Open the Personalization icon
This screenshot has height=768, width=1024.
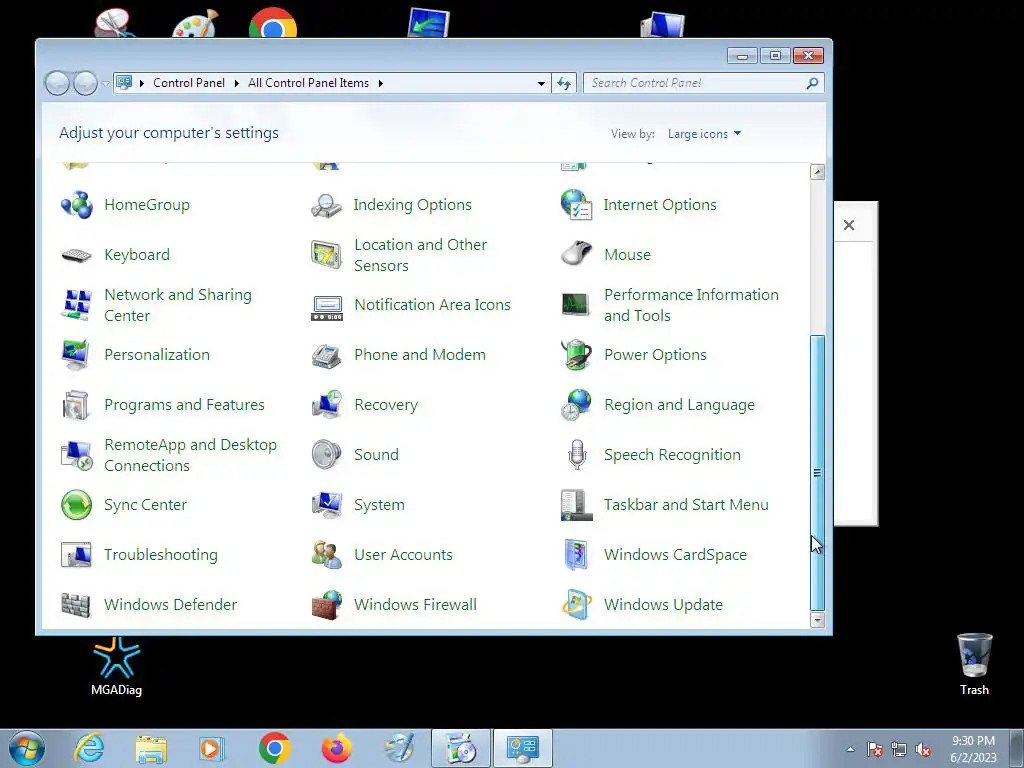point(76,355)
